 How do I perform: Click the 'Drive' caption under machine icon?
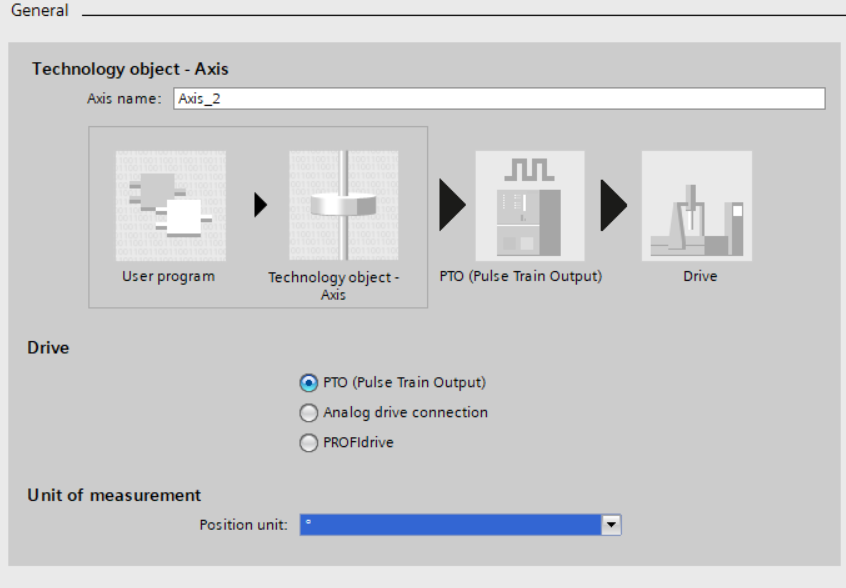[700, 276]
